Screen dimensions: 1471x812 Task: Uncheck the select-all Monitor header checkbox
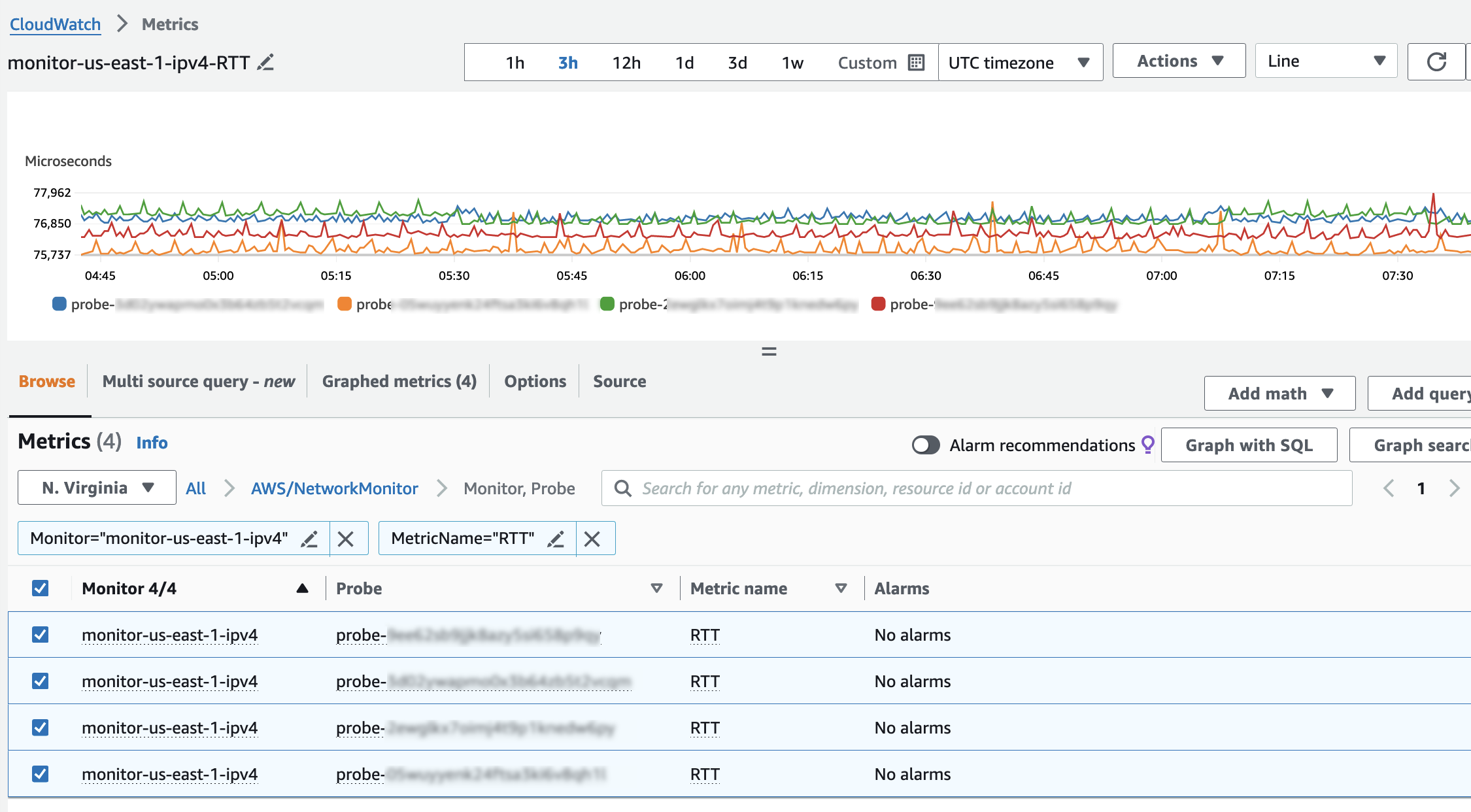point(41,588)
